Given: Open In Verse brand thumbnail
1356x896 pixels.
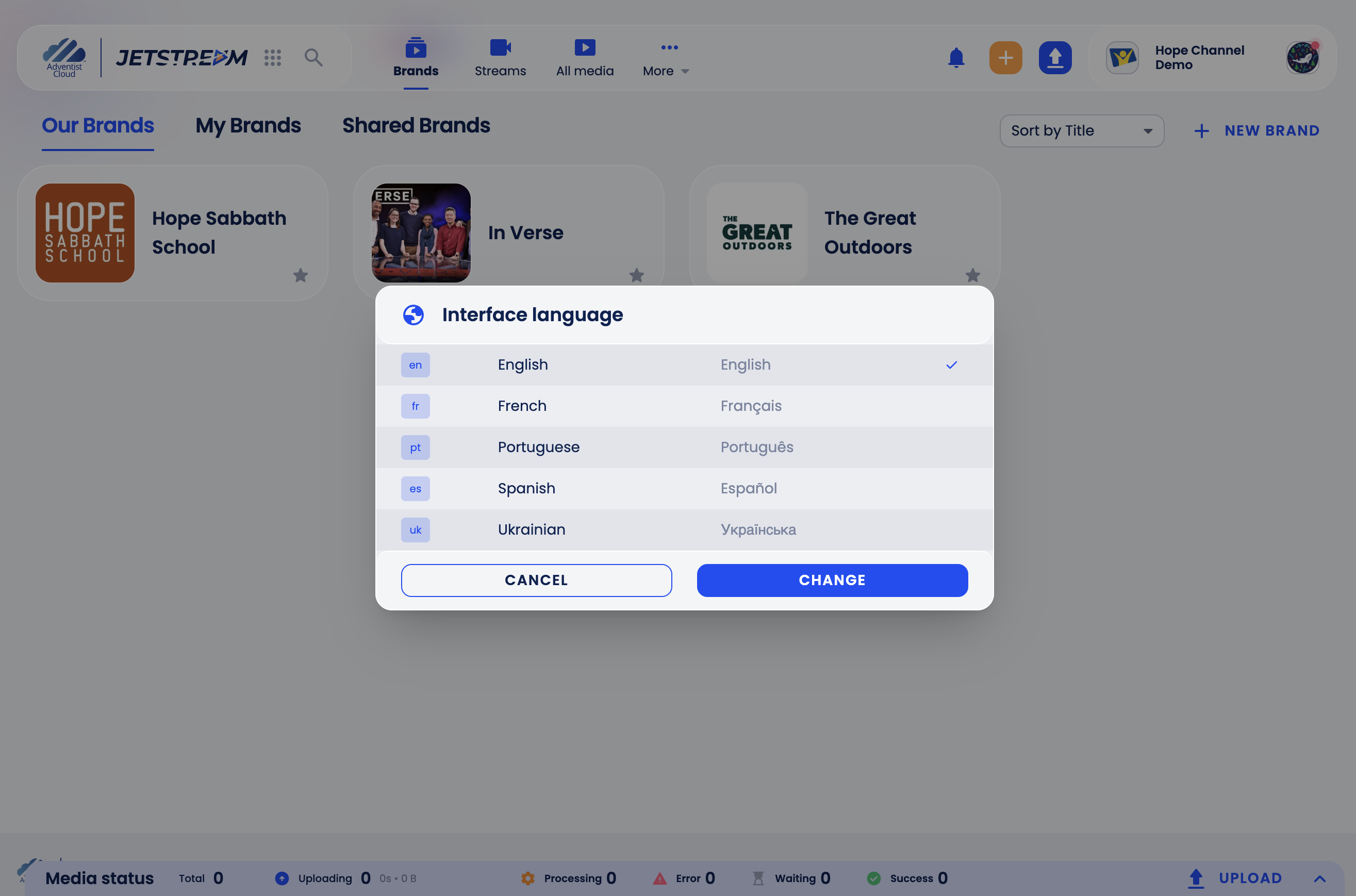Looking at the screenshot, I should click(x=421, y=233).
